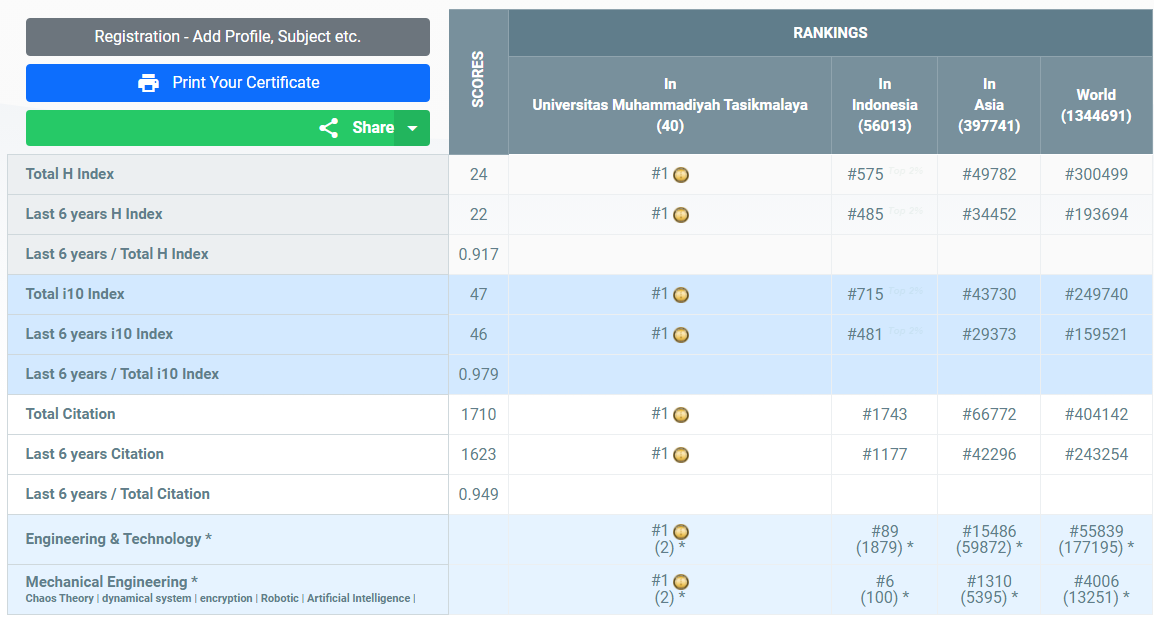Open Registration - Add Profile, Subject etc.
The image size is (1154, 619).
coord(228,37)
